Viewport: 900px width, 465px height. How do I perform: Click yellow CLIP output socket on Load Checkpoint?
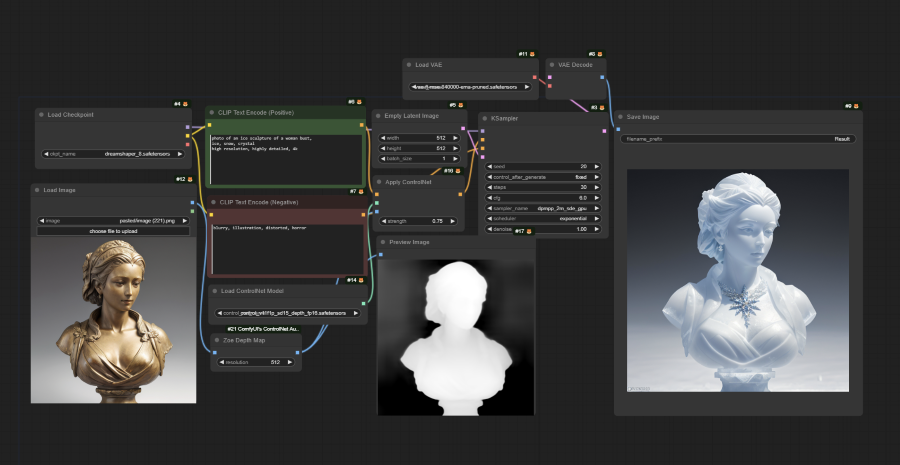[x=188, y=136]
